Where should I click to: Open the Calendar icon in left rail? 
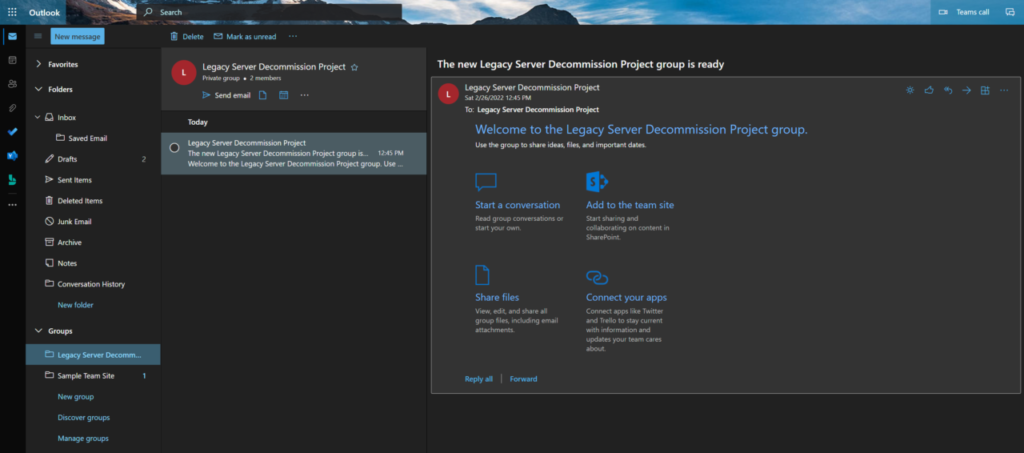click(12, 60)
